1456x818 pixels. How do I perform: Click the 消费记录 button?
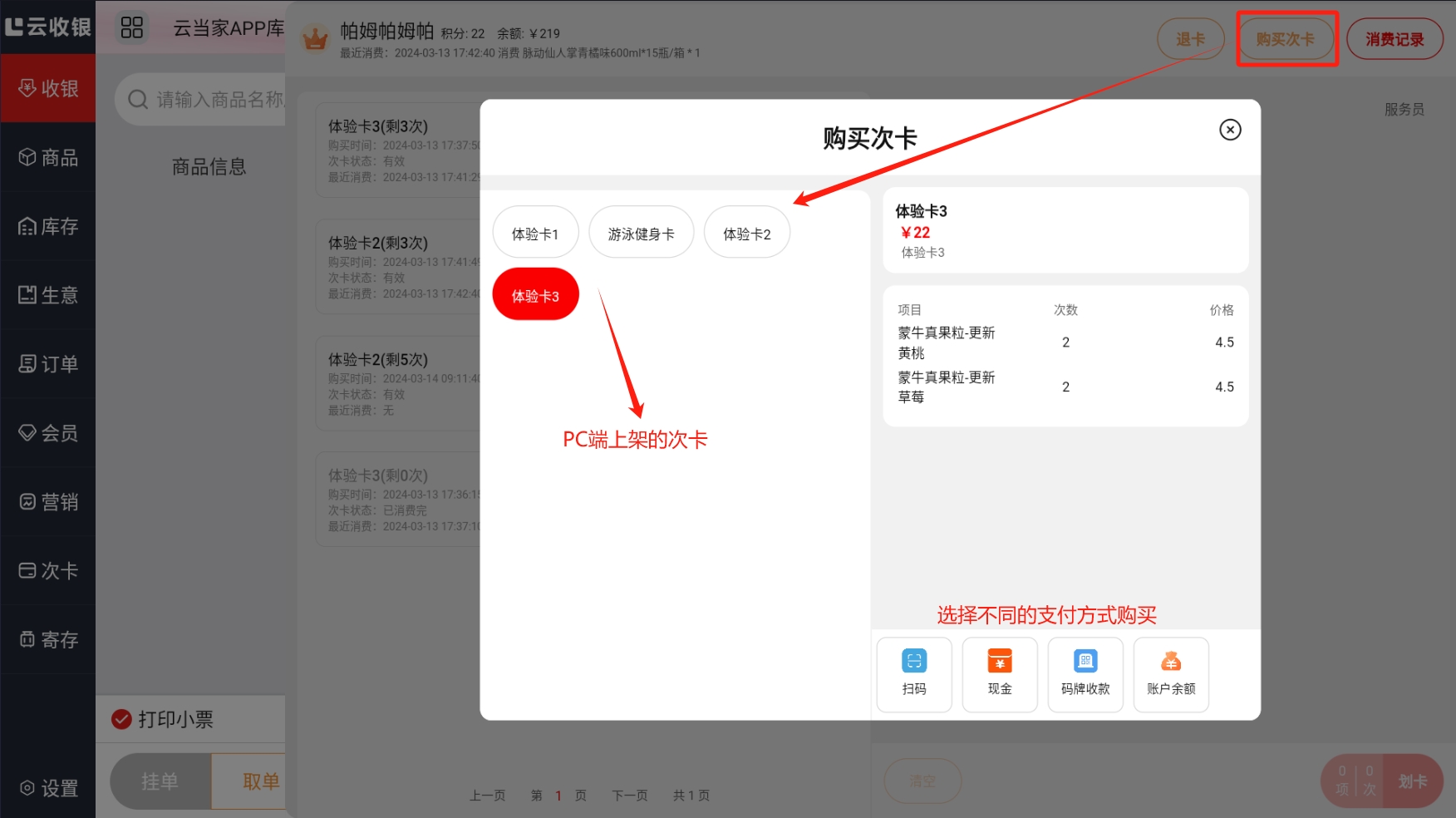coord(1394,39)
